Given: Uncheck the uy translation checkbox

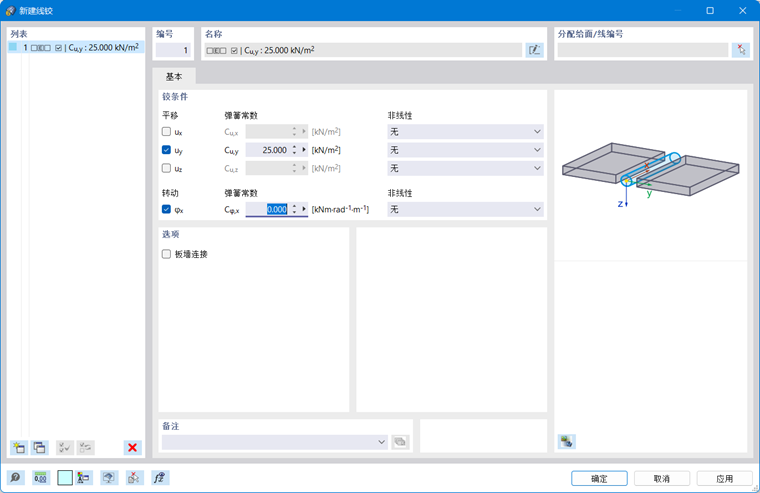Looking at the screenshot, I should point(166,150).
